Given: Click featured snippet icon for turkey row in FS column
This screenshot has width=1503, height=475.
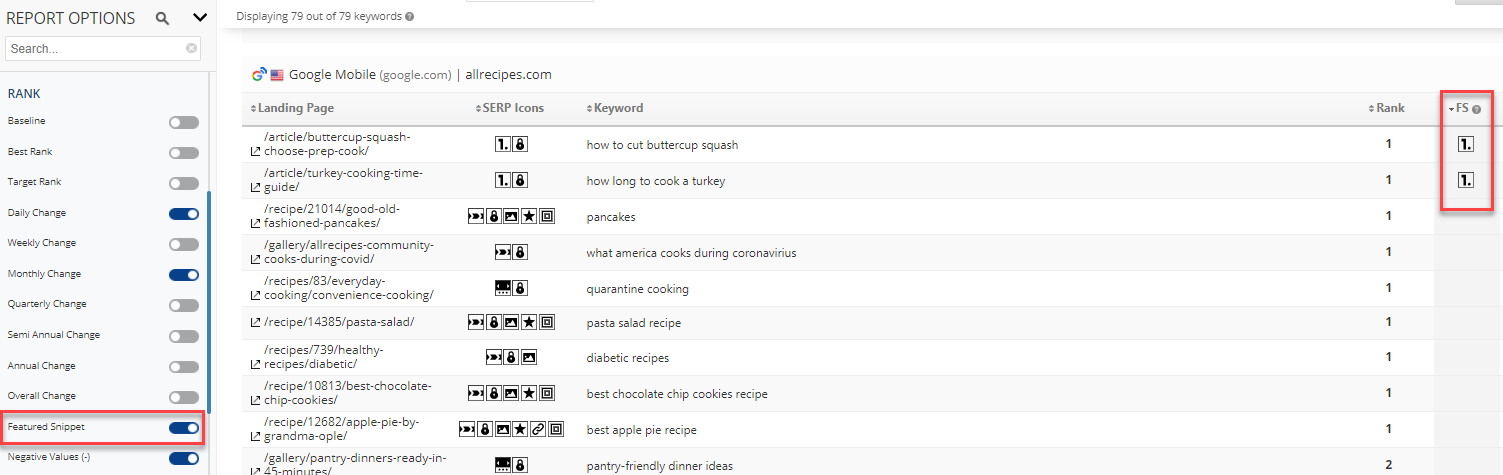Looking at the screenshot, I should click(1465, 181).
